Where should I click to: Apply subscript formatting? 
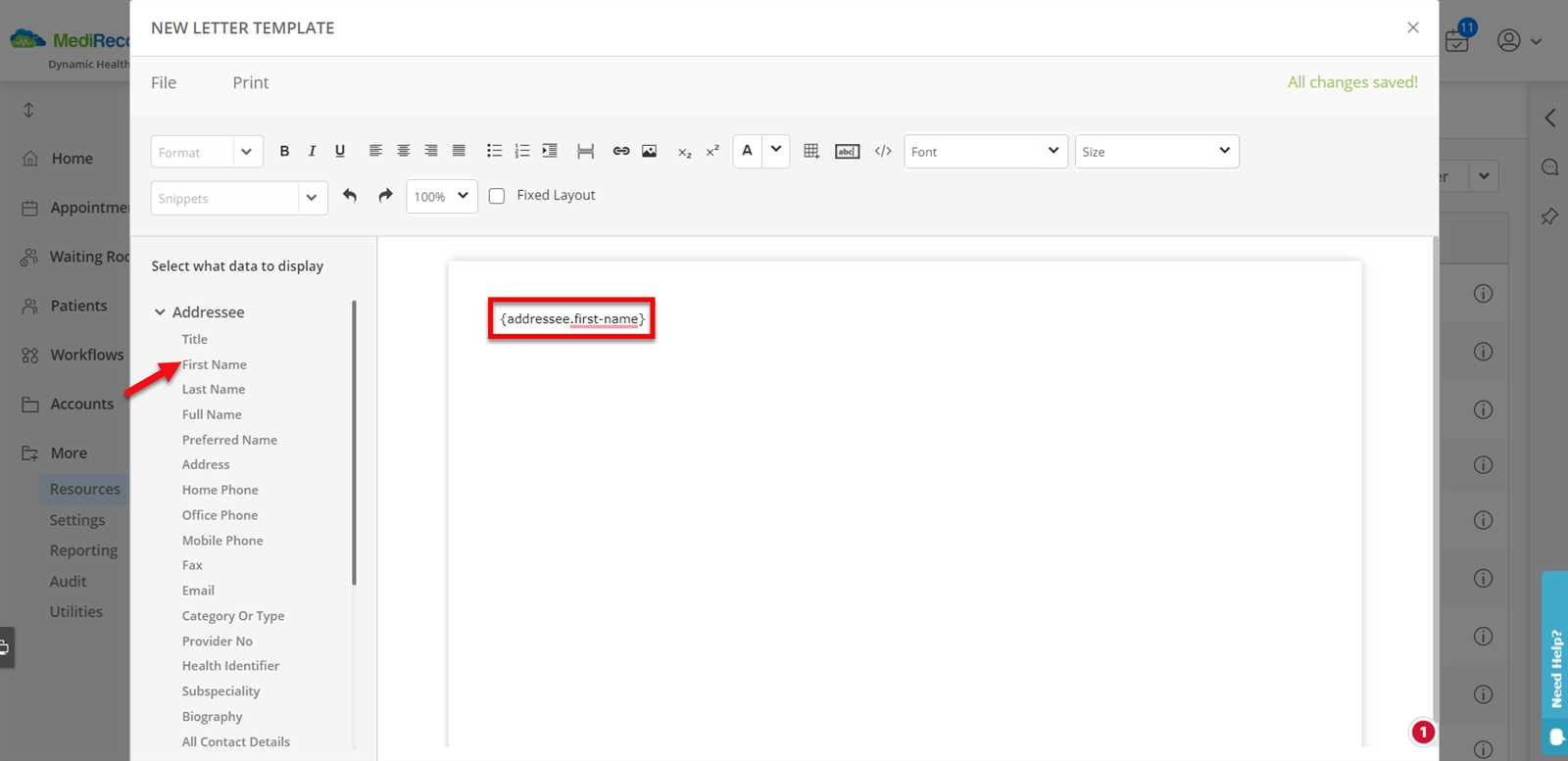(684, 152)
